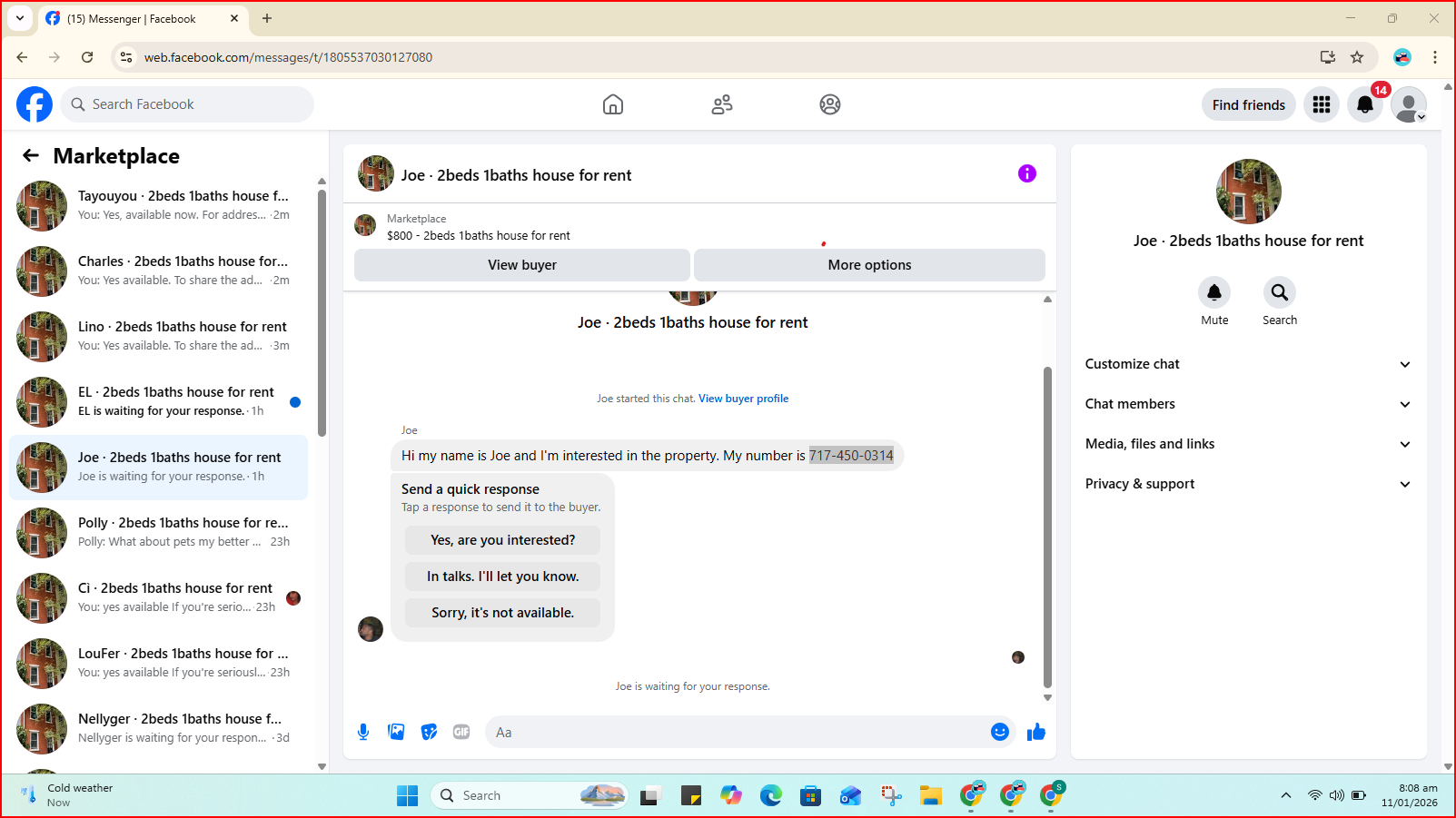This screenshot has width=1456, height=818.
Task: Go back with the Marketplace arrow
Action: [x=31, y=155]
